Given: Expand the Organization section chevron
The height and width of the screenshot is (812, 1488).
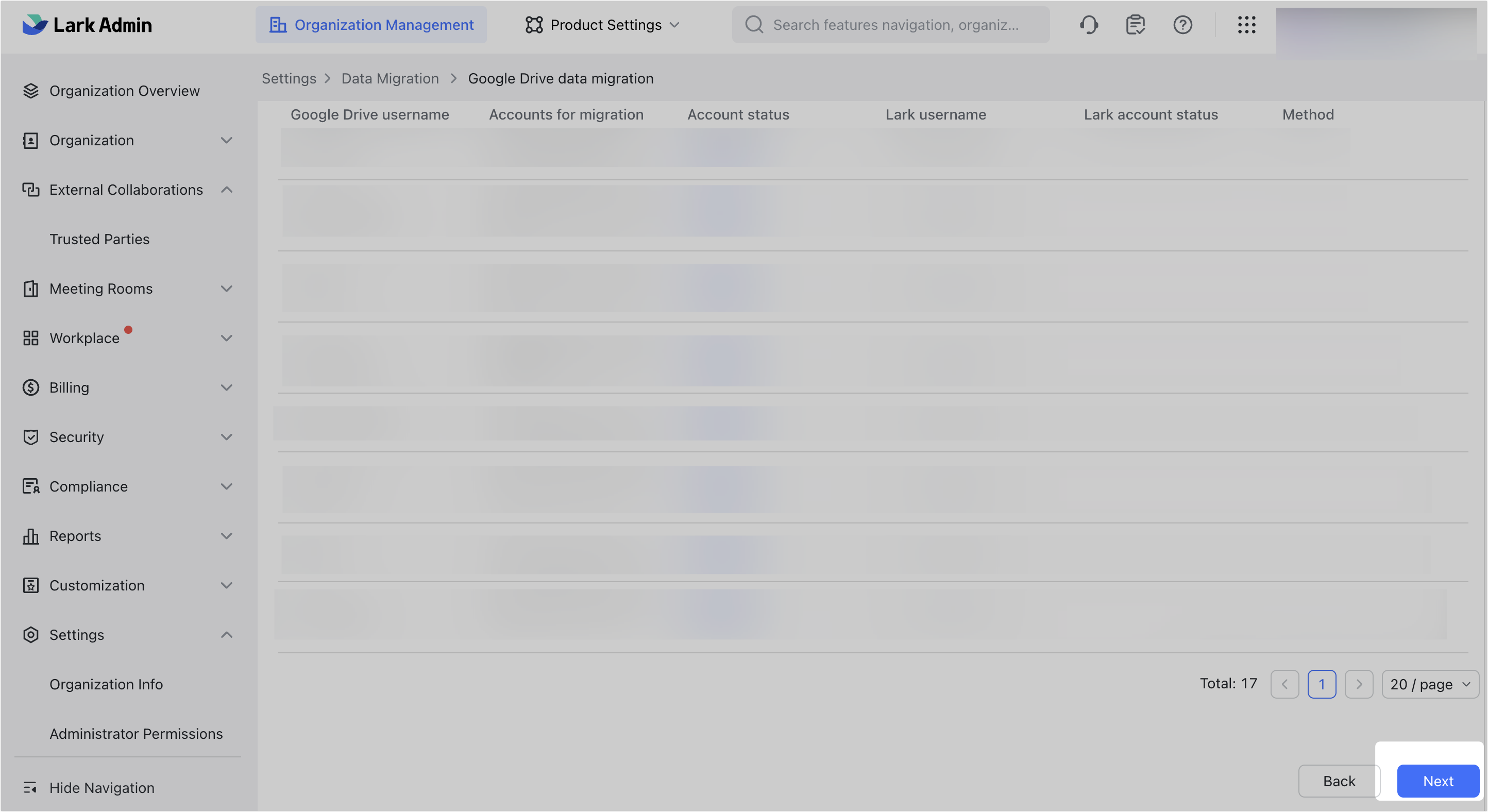Looking at the screenshot, I should (226, 140).
